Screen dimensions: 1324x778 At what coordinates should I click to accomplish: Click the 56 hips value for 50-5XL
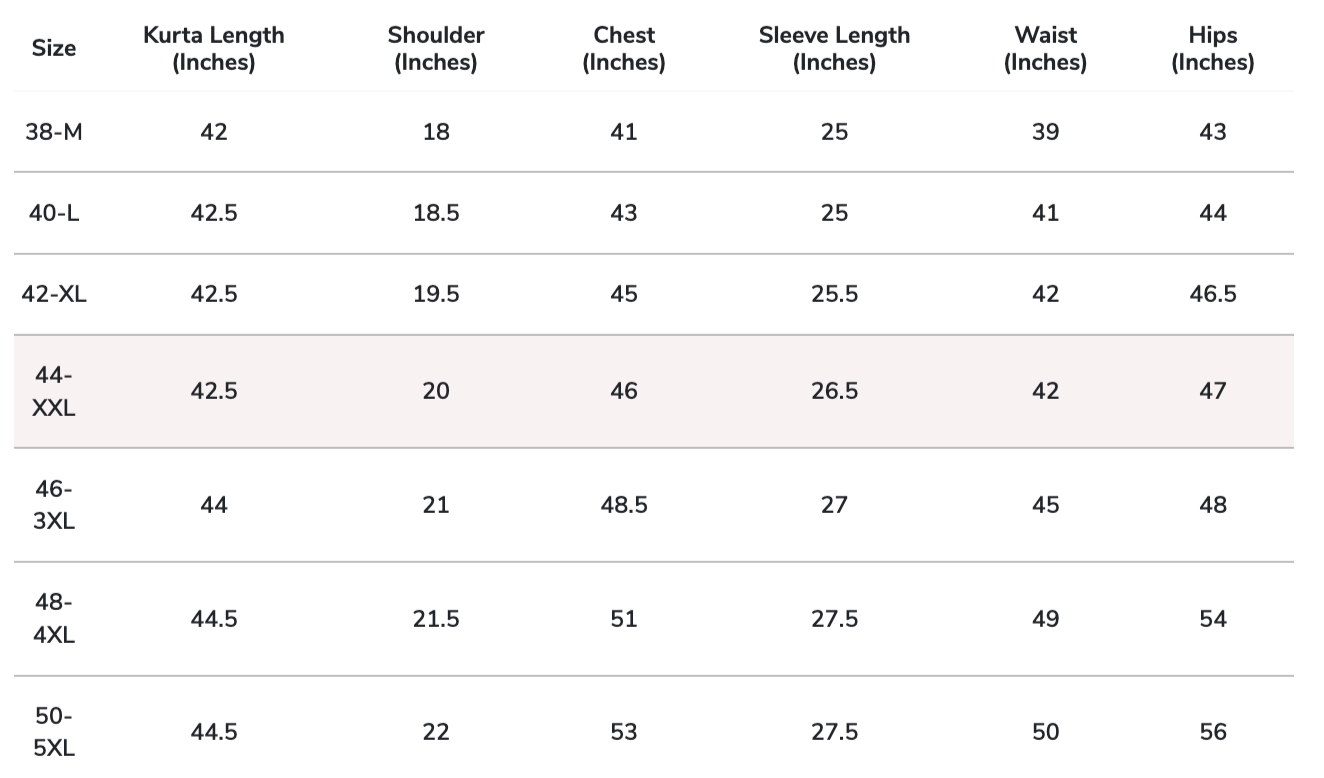point(1213,732)
